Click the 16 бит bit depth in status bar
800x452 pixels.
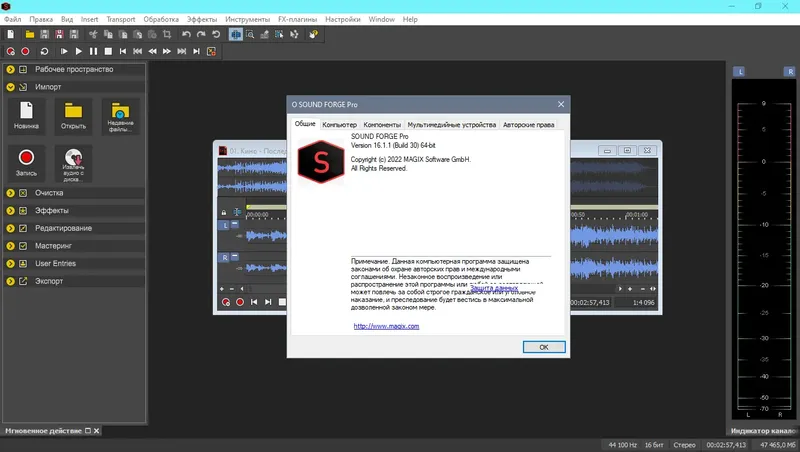pos(654,445)
